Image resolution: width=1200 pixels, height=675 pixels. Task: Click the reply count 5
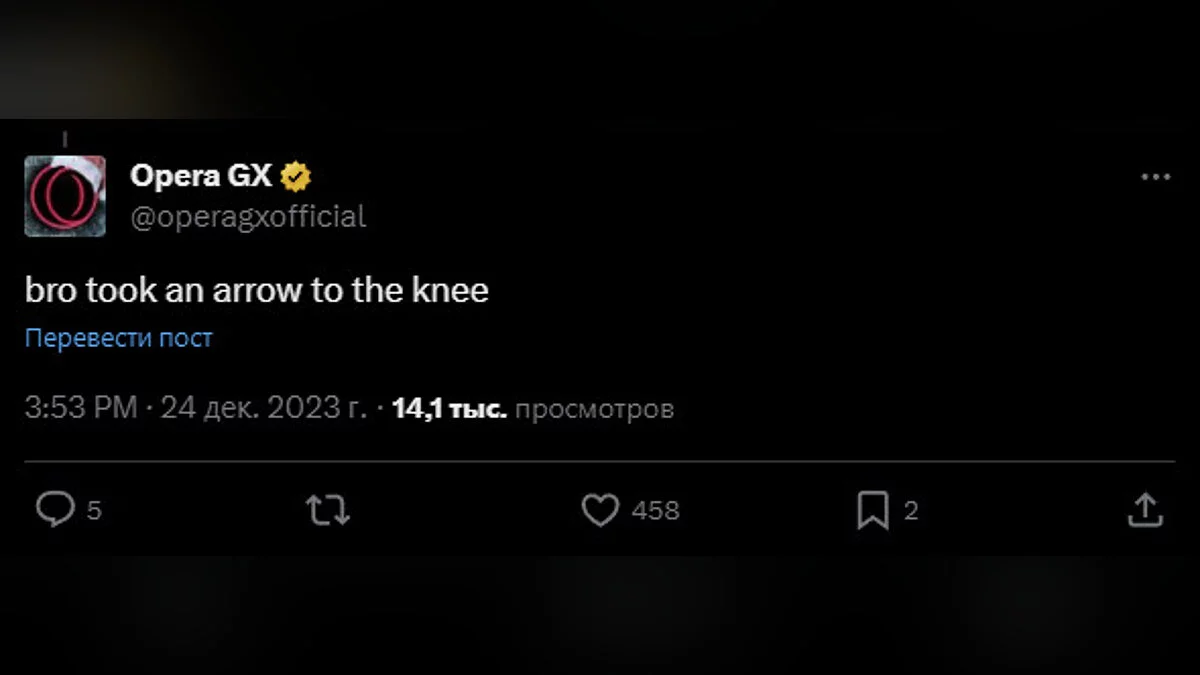pyautogui.click(x=94, y=511)
